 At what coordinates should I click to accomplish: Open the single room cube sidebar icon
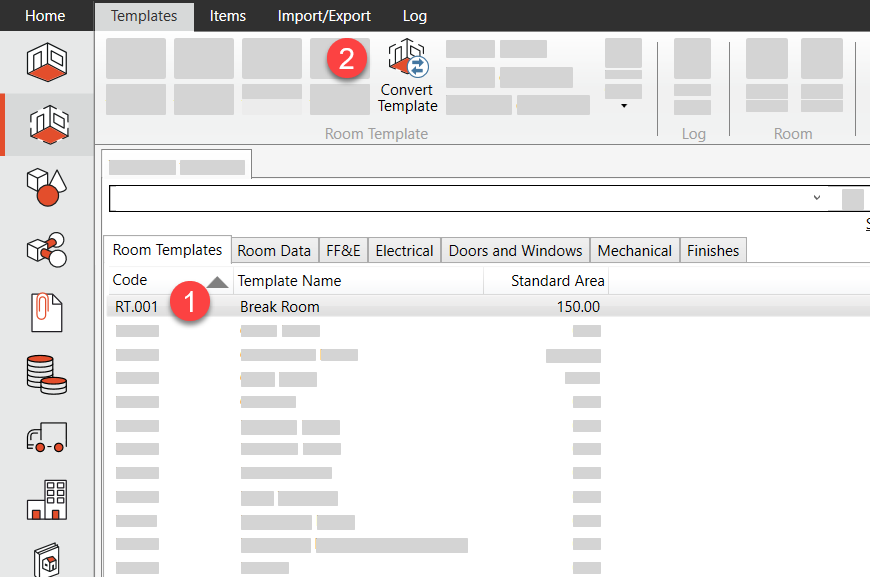(47, 60)
